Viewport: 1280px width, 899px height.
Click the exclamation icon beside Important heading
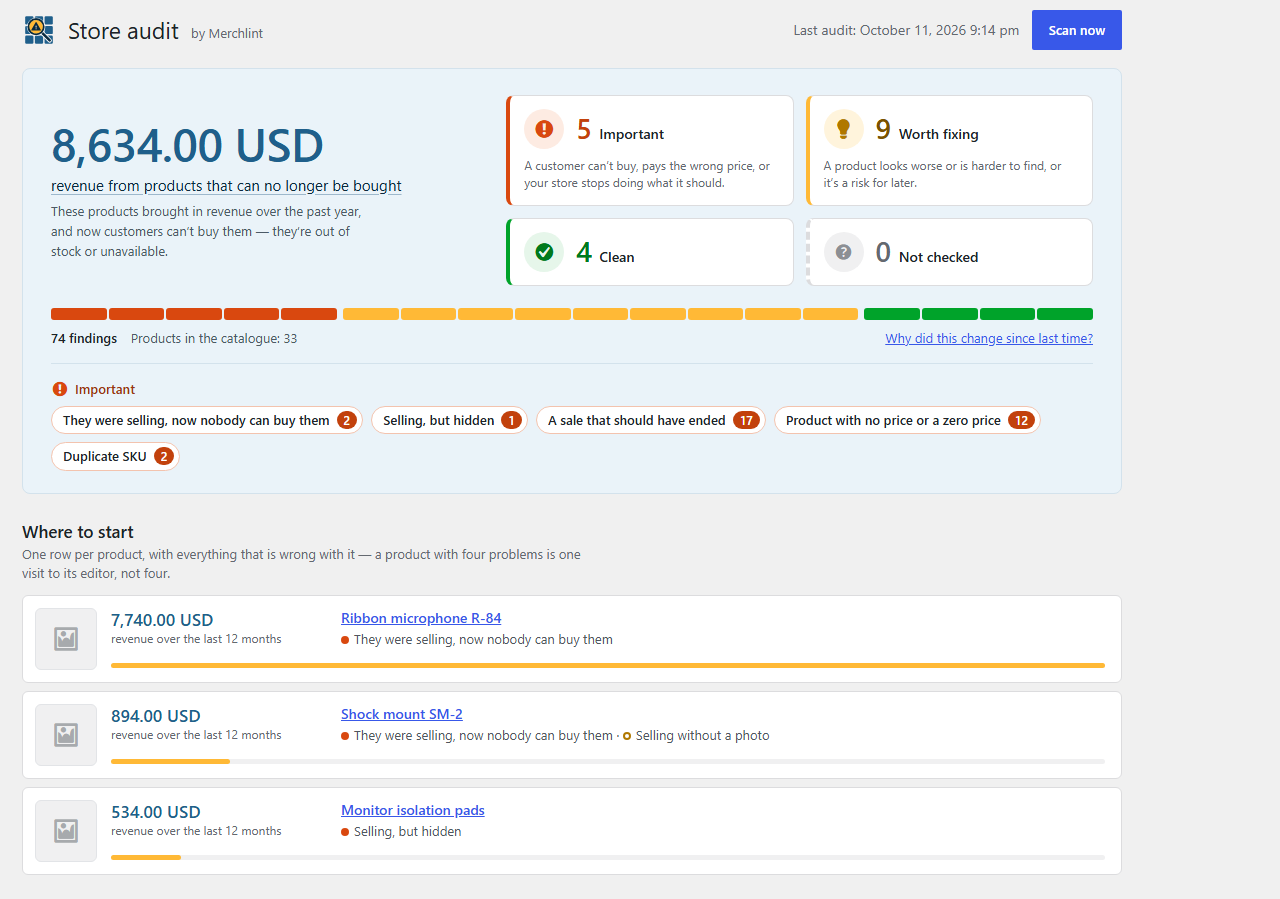tap(60, 389)
